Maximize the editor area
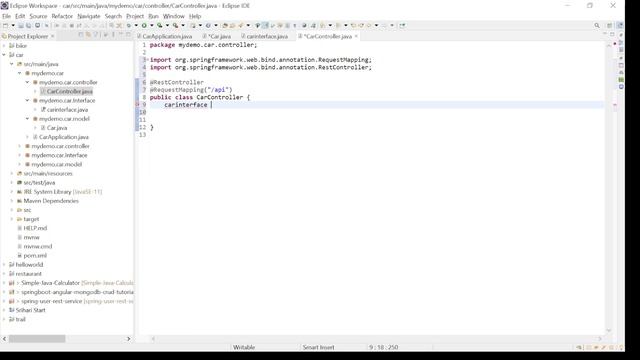Viewport: 640px width, 360px height. (612, 35)
